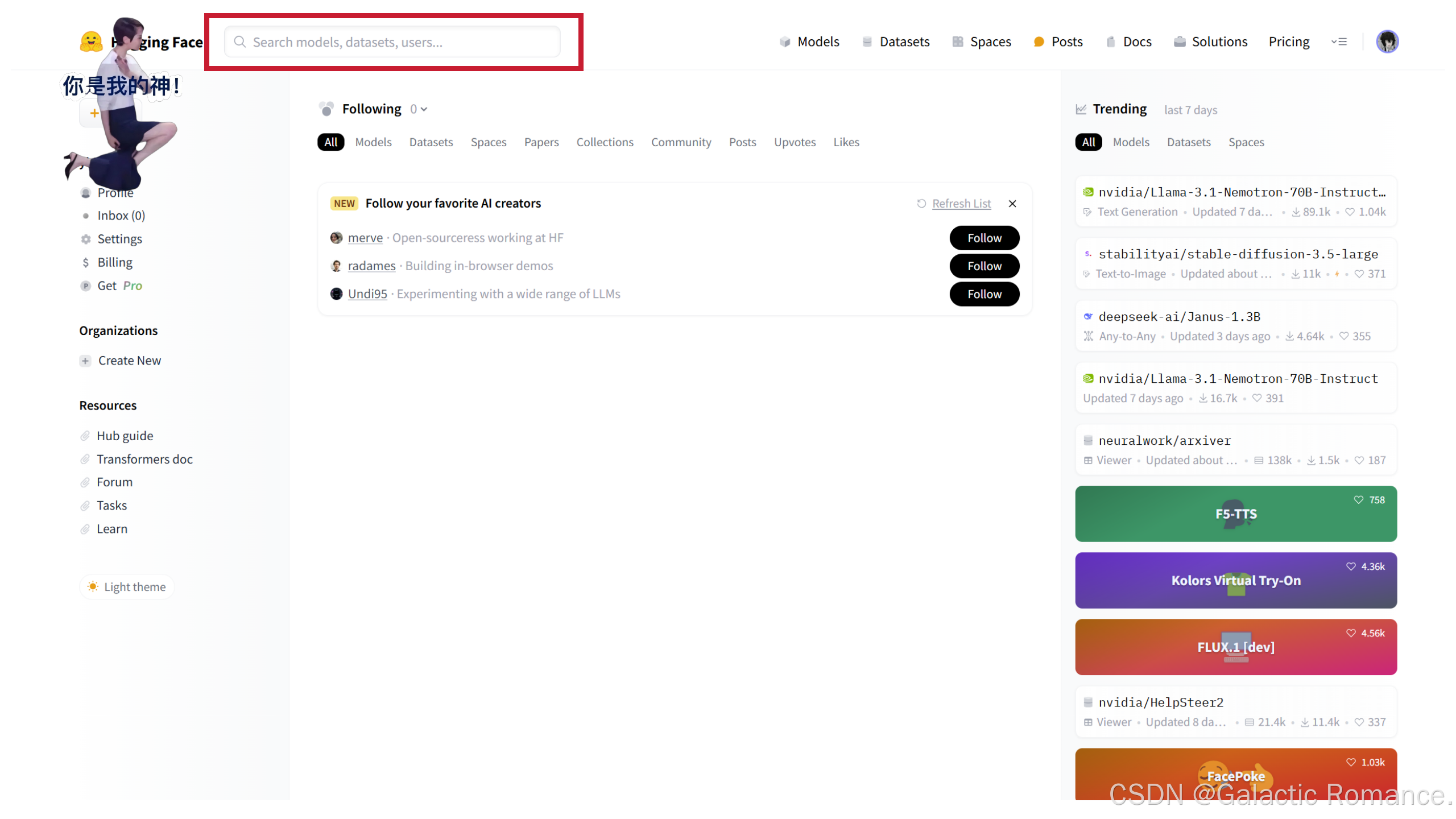Dismiss the Follow your favorite creators card
Image resolution: width=1456 pixels, height=819 pixels.
pyautogui.click(x=1012, y=204)
